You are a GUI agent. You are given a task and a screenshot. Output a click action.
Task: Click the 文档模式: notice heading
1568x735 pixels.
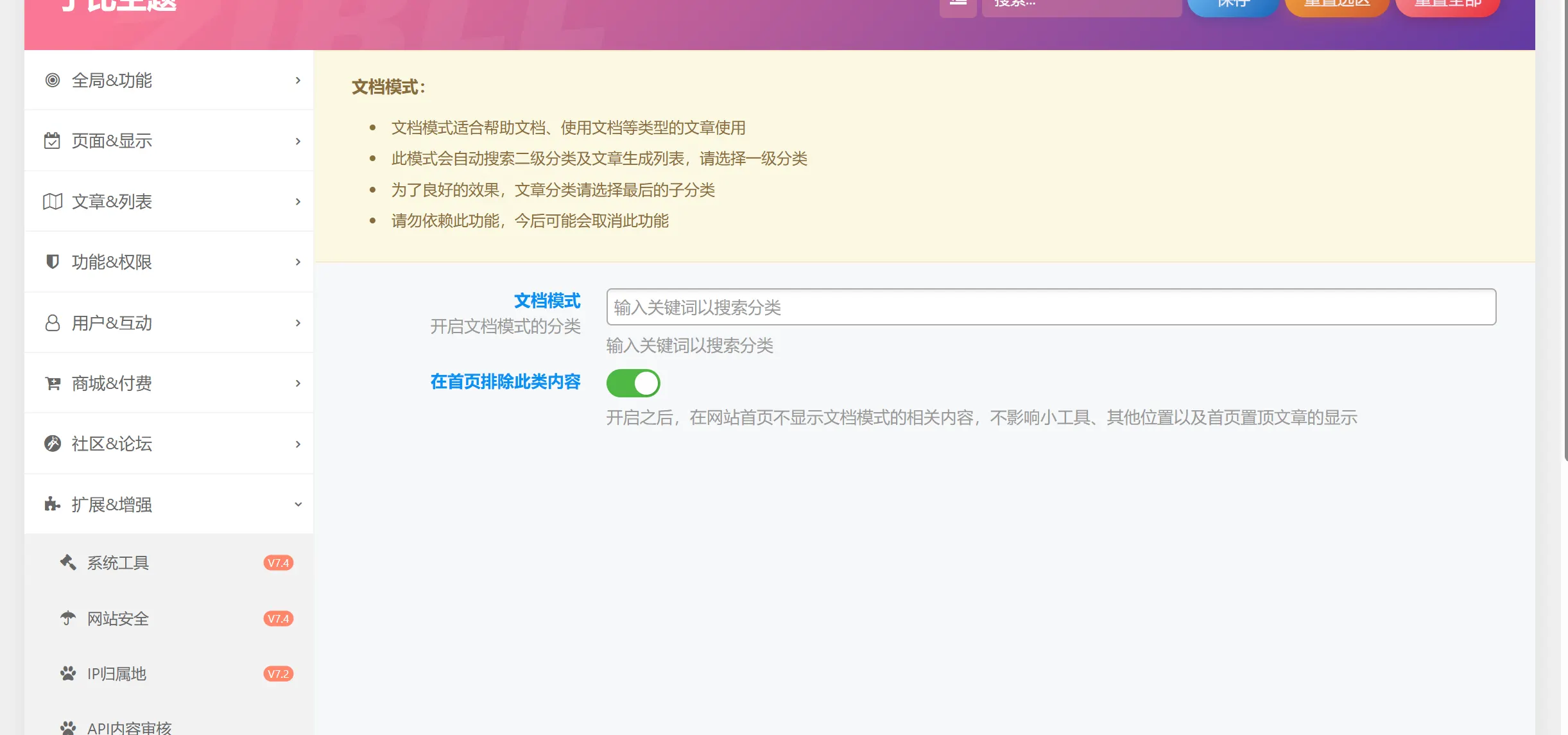point(388,87)
